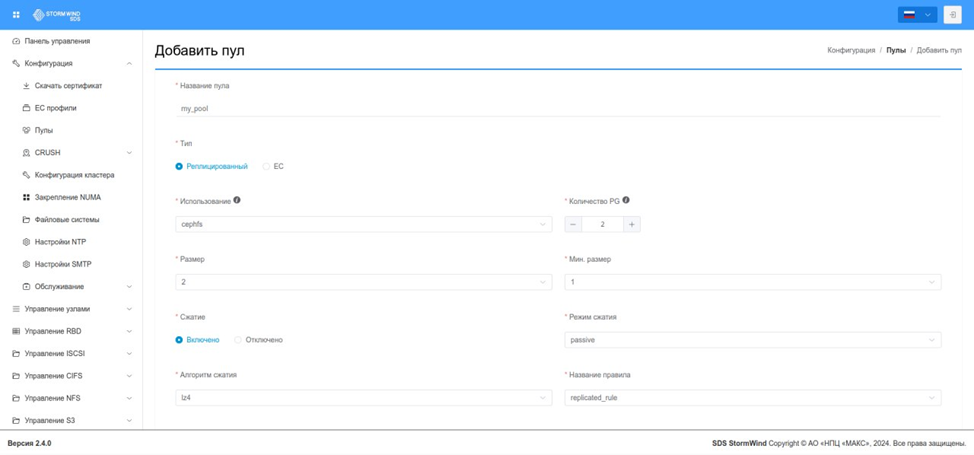Expand the Управление ISCSI chevron
Image resolution: width=974 pixels, height=455 pixels.
coord(129,354)
